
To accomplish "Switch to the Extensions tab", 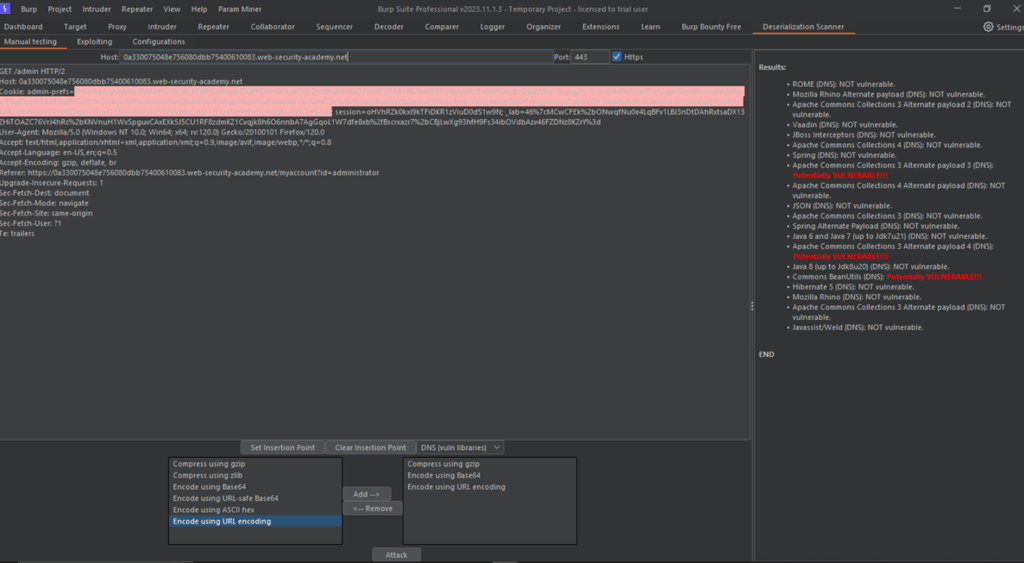I will click(x=601, y=27).
